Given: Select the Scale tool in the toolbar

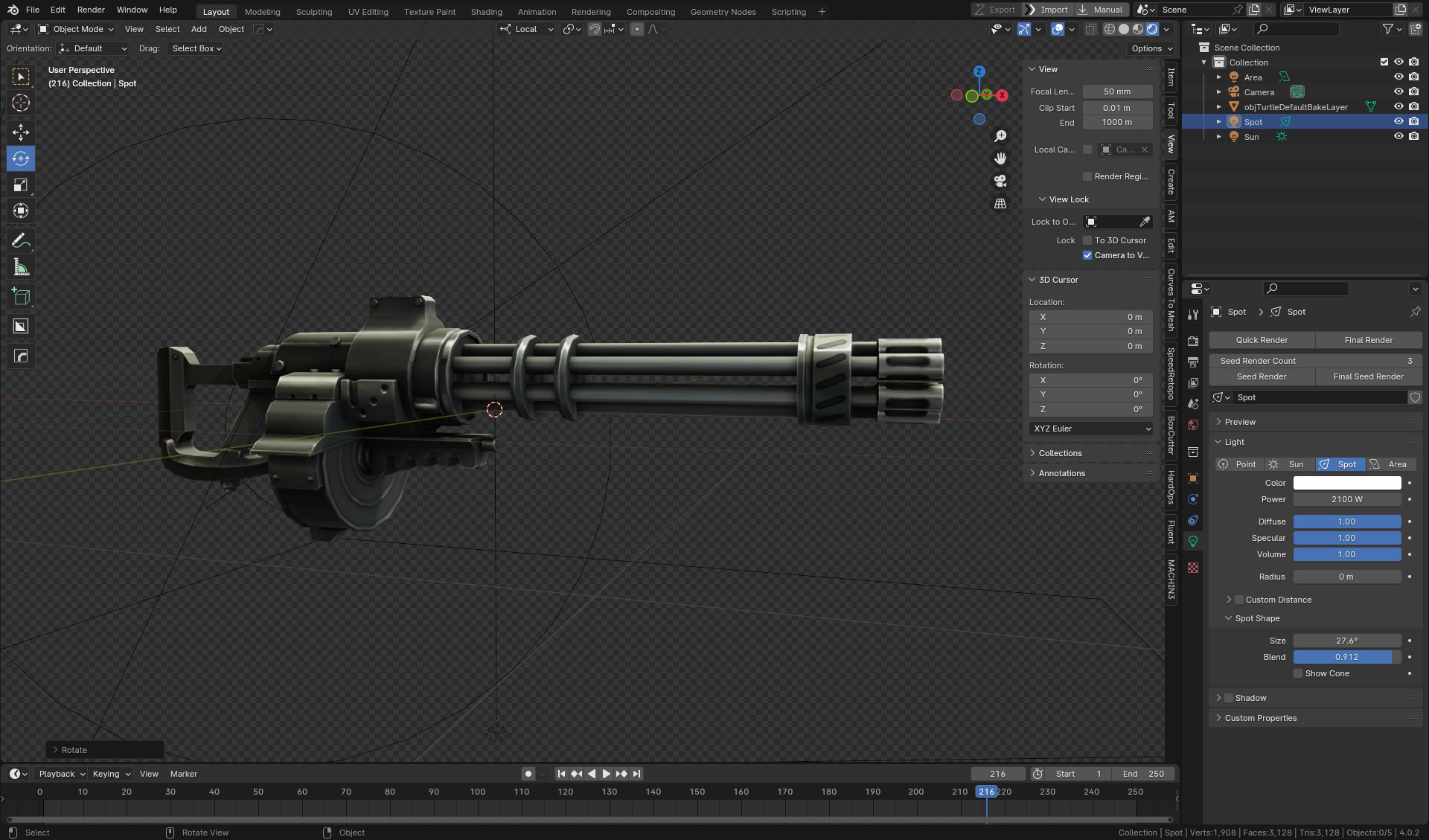Looking at the screenshot, I should pyautogui.click(x=21, y=185).
